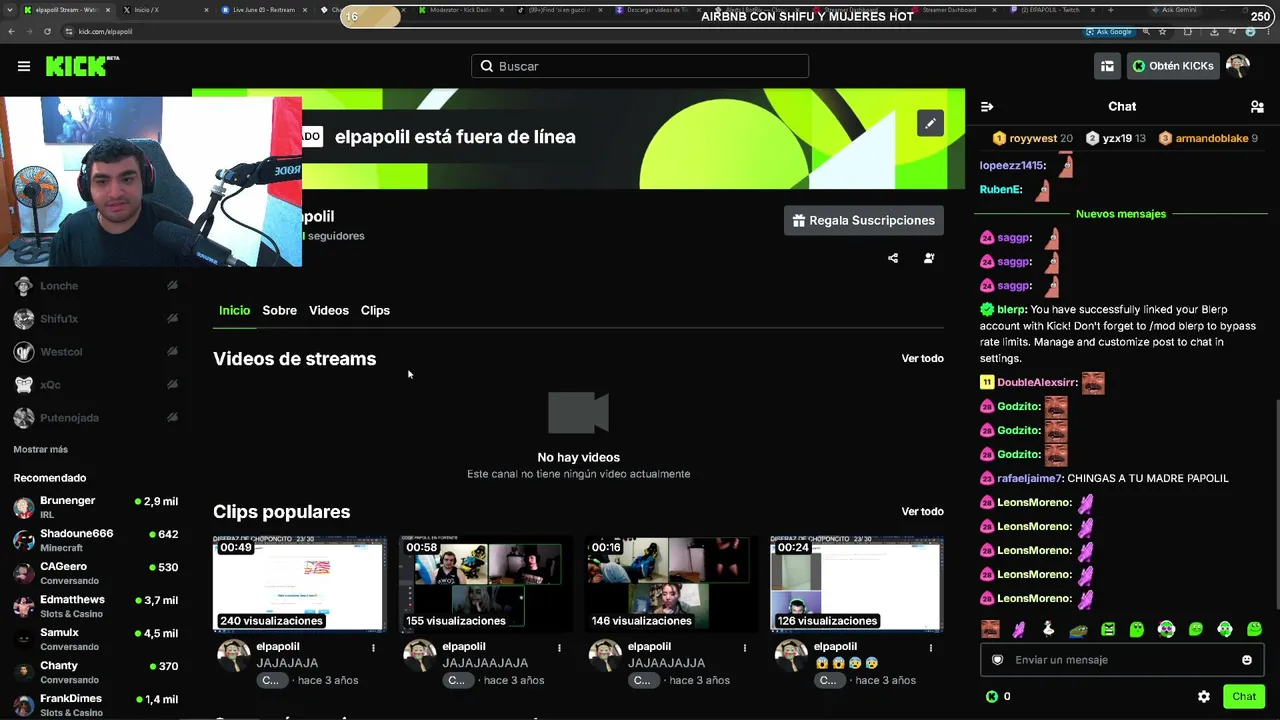Click top gifter royywest in chat leaderboard
This screenshot has width=1280, height=720.
[x=1033, y=138]
